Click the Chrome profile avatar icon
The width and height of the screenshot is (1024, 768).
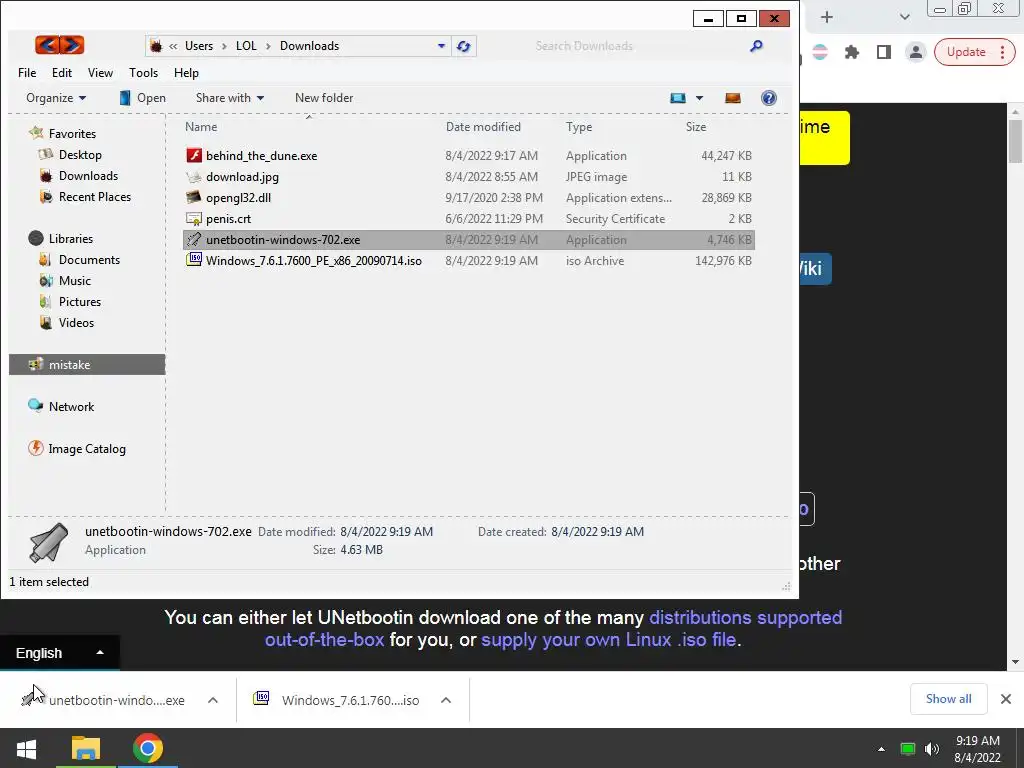(x=916, y=52)
